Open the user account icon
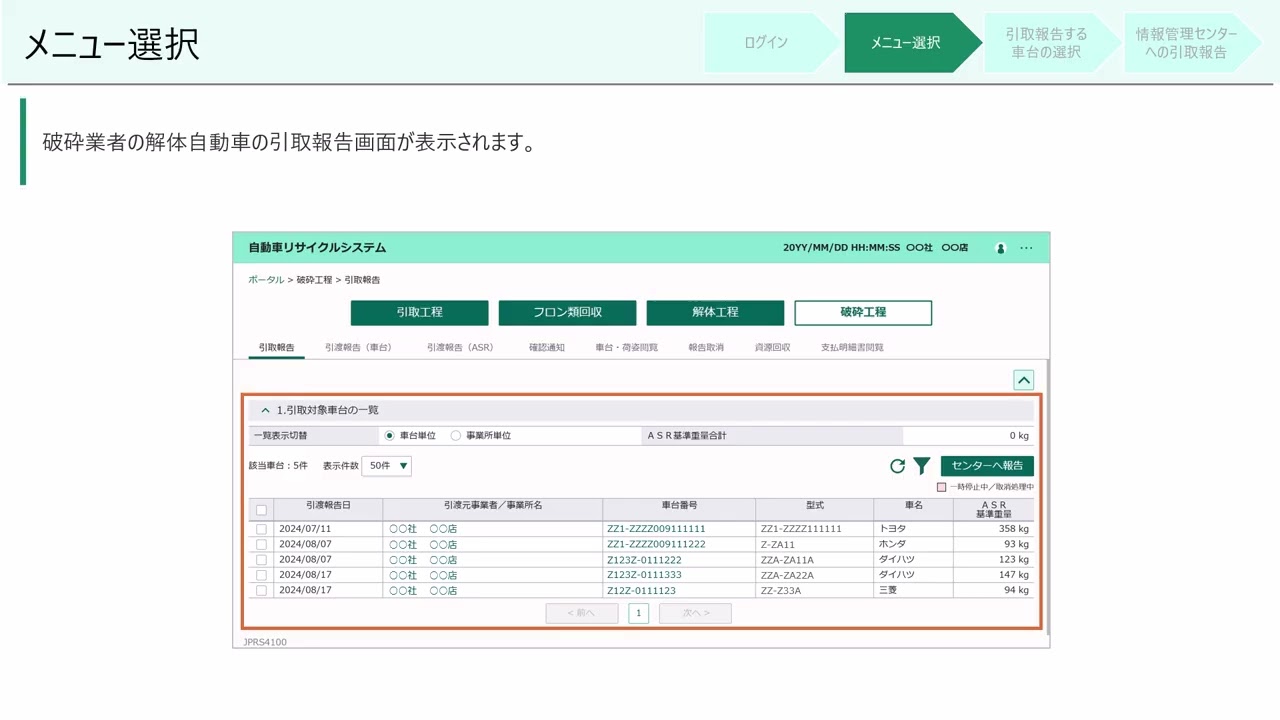This screenshot has width=1280, height=720. pos(1000,248)
